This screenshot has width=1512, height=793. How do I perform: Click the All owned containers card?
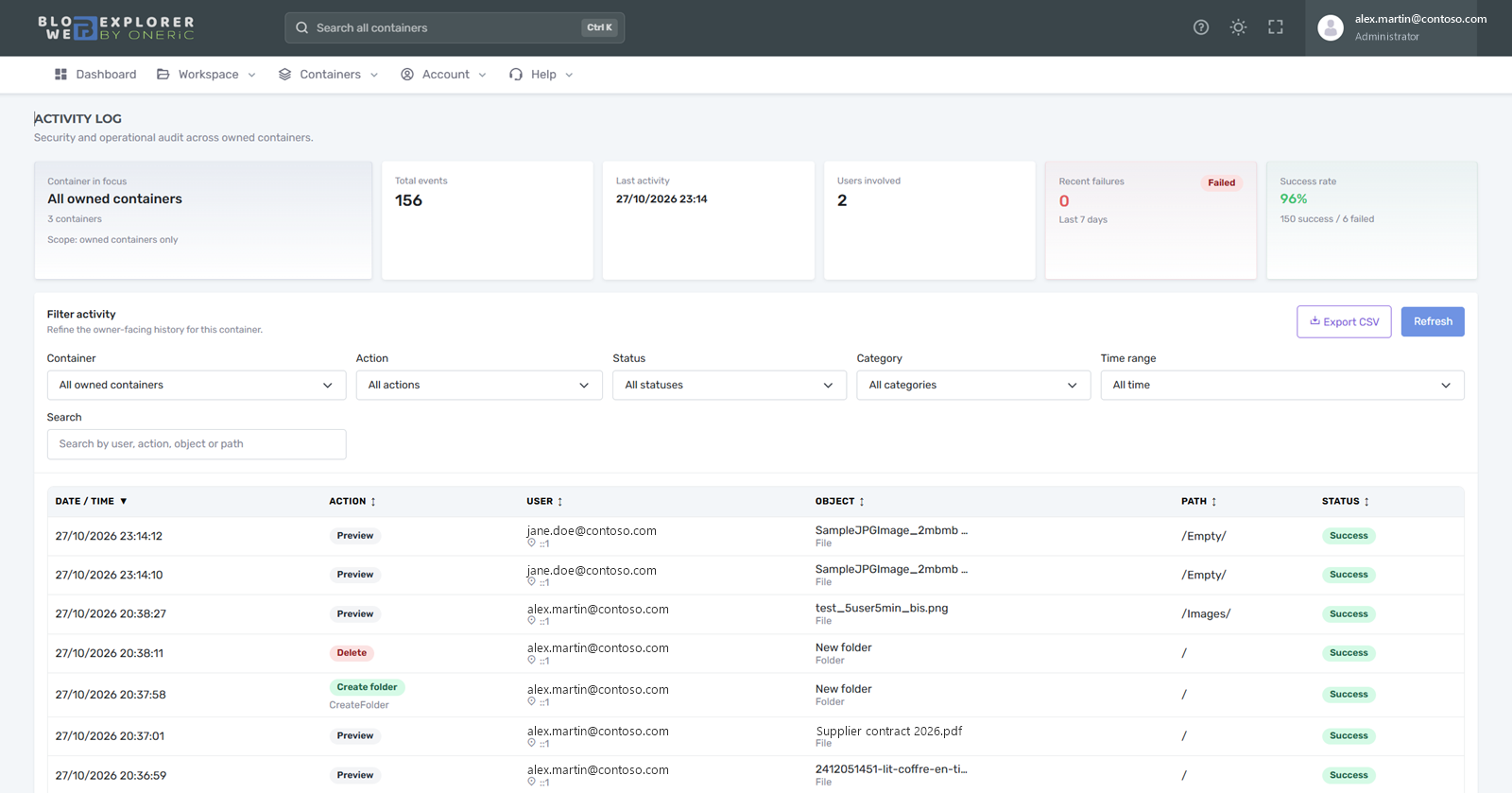203,220
